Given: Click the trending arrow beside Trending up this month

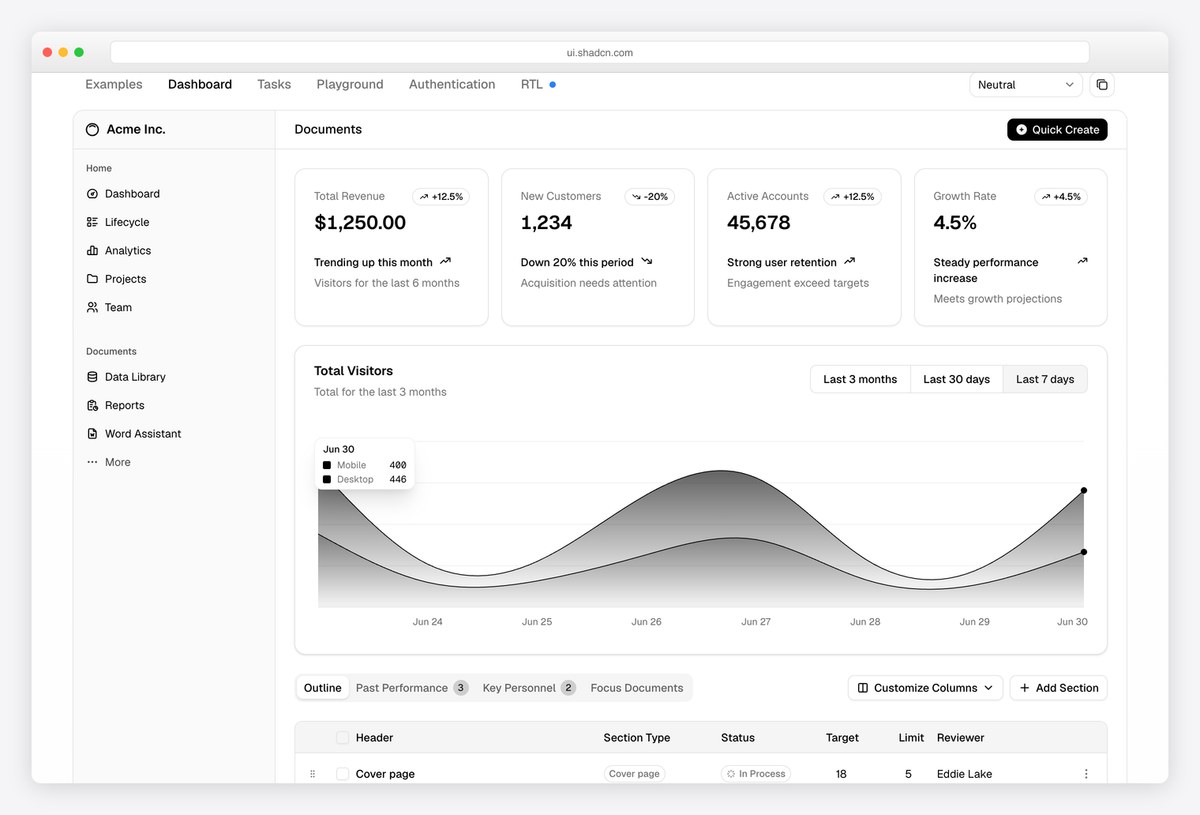Looking at the screenshot, I should point(445,262).
